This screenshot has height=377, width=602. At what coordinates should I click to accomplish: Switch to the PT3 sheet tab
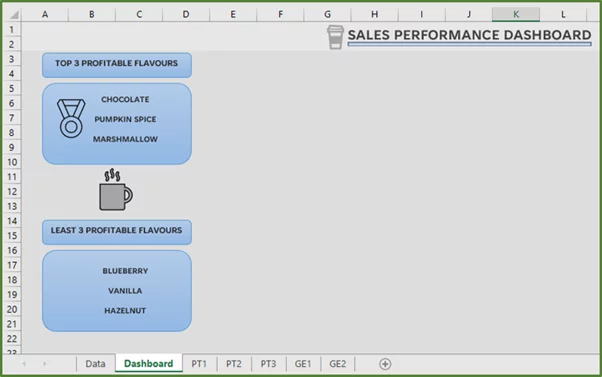pos(268,364)
